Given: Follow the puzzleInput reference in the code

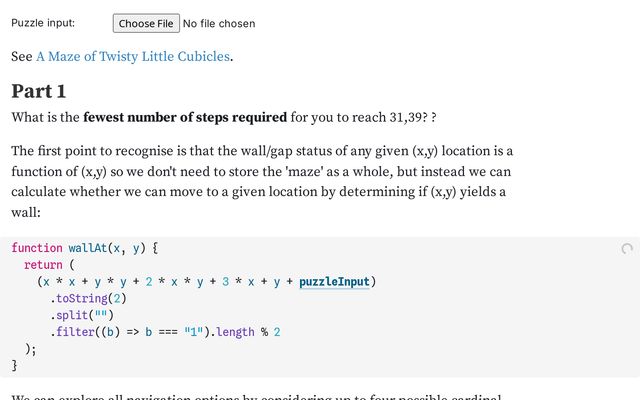Looking at the screenshot, I should pyautogui.click(x=334, y=282).
